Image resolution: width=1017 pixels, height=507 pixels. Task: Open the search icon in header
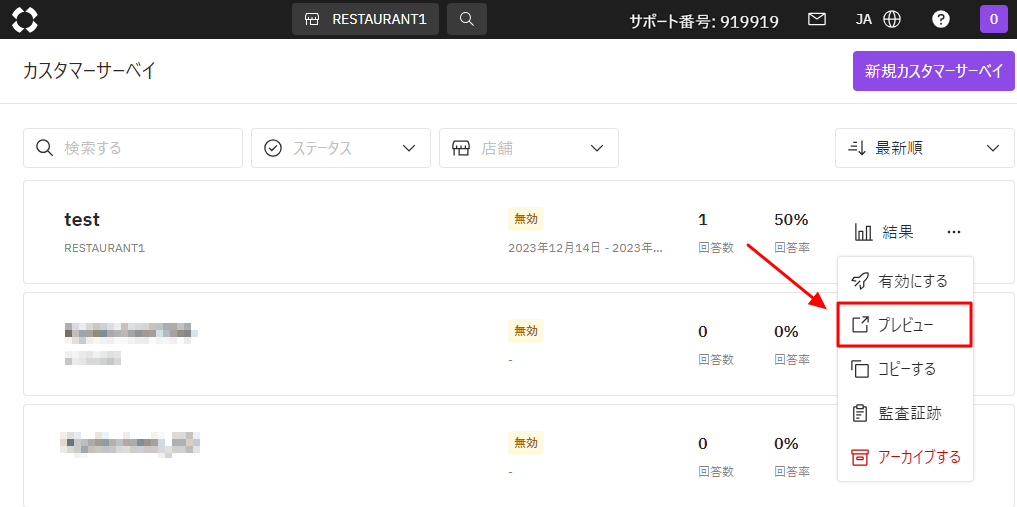tap(467, 19)
